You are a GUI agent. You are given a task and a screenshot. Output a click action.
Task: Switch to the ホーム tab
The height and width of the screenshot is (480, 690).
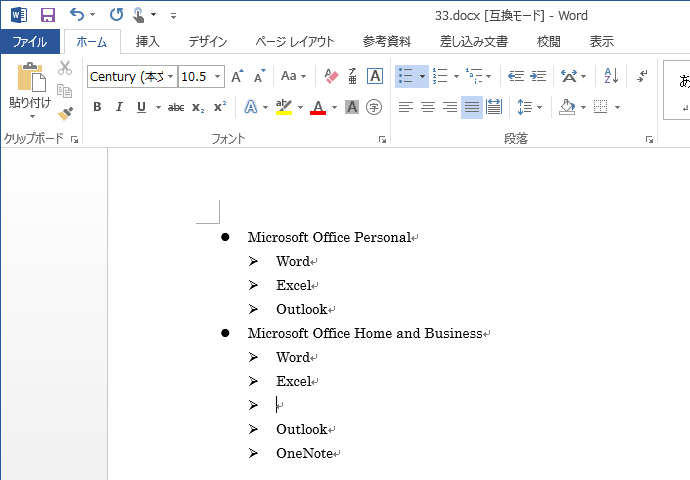92,42
